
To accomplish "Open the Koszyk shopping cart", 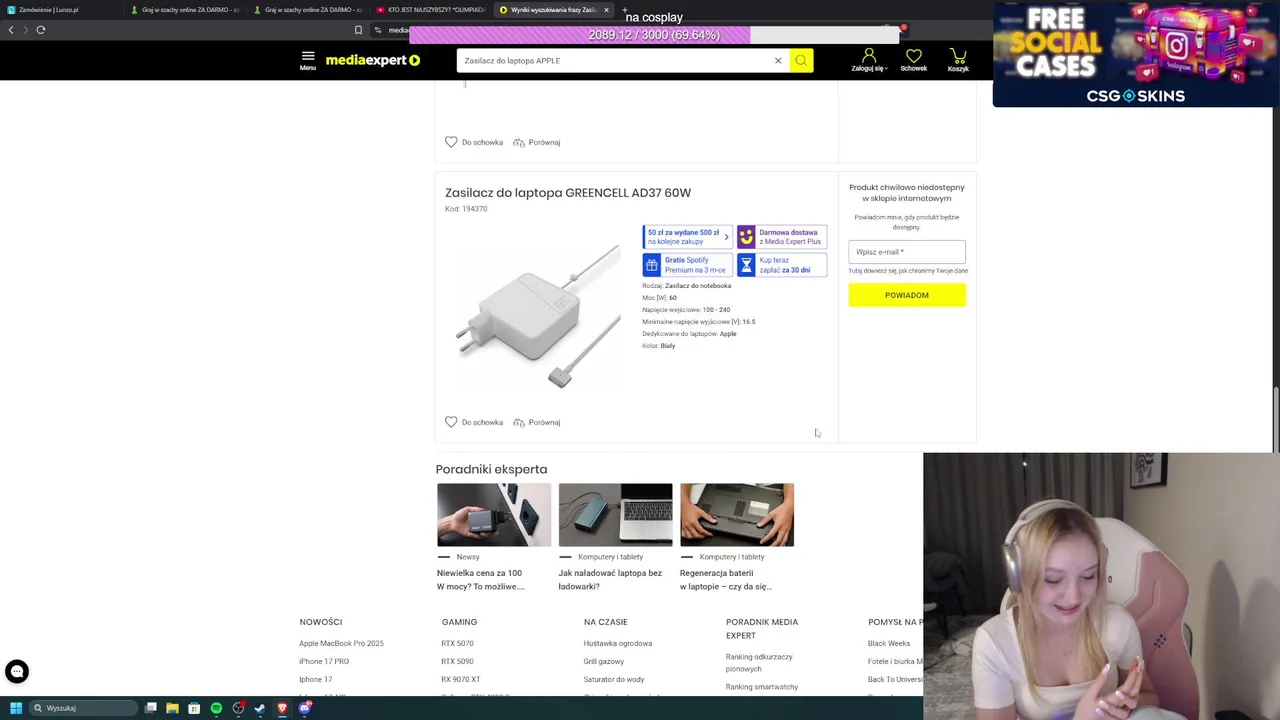I will point(958,61).
